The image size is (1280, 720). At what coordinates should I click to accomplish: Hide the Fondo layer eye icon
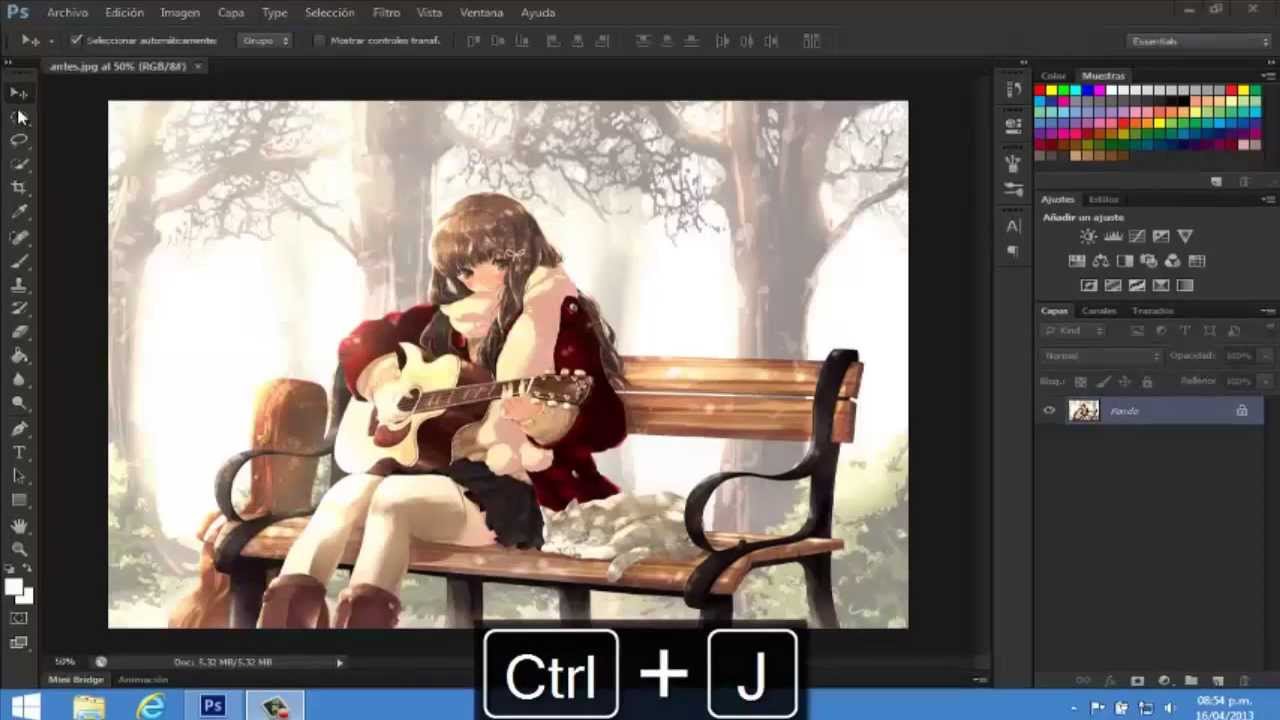tap(1049, 411)
